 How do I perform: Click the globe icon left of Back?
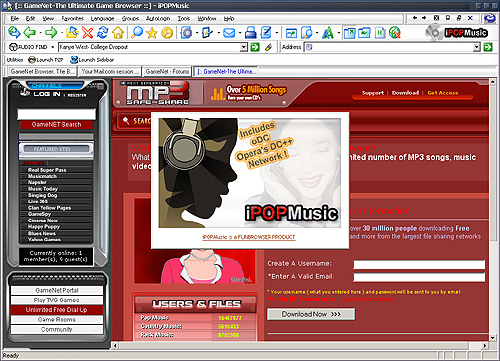click(x=14, y=32)
